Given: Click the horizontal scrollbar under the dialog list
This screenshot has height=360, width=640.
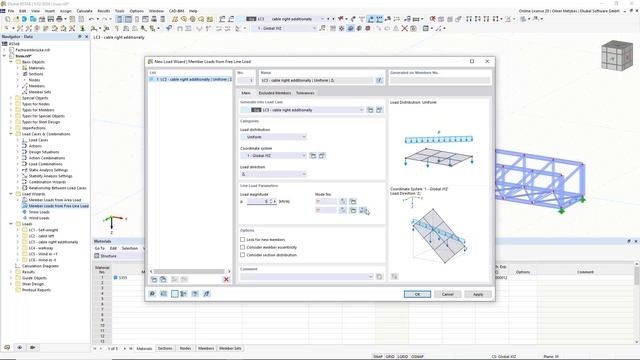Looking at the screenshot, I should pos(190,271).
